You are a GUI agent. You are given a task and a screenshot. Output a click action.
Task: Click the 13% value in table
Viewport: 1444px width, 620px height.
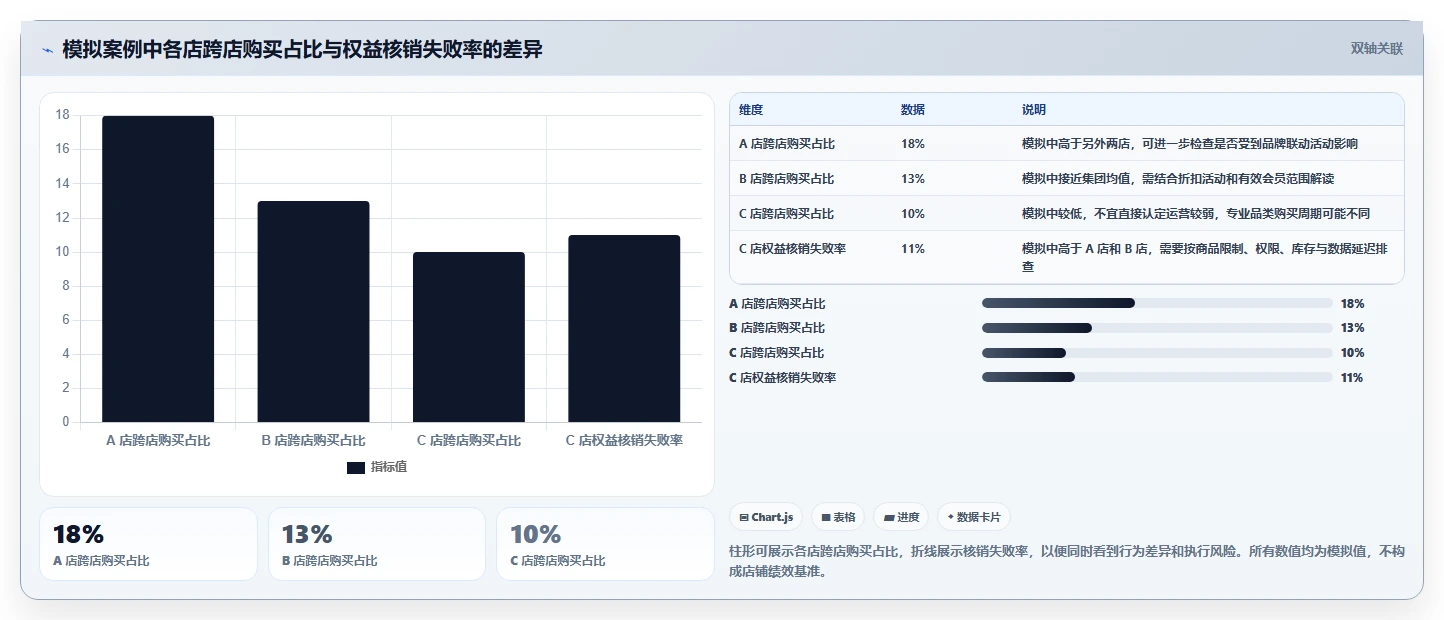tap(913, 179)
